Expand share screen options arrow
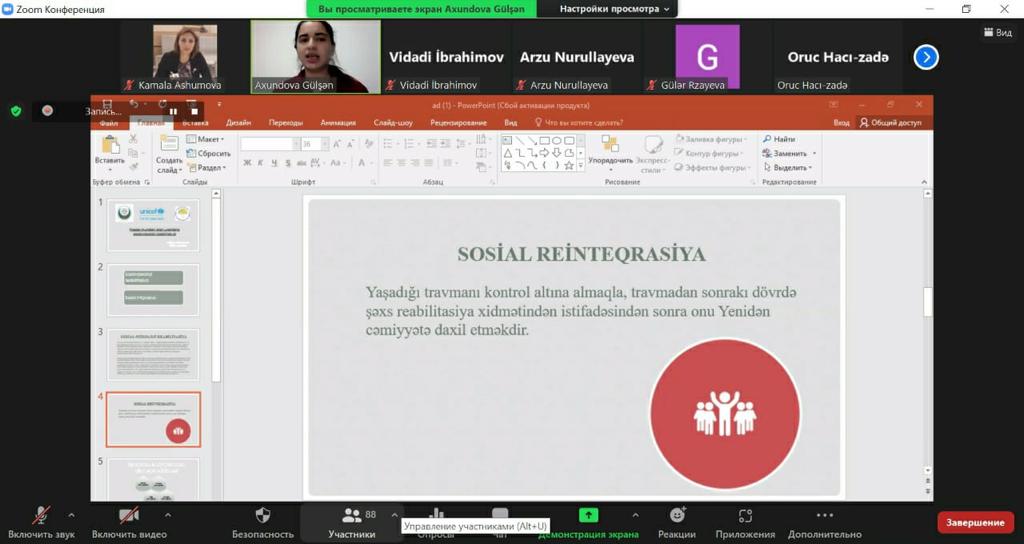Viewport: 1024px width, 544px height. point(635,515)
